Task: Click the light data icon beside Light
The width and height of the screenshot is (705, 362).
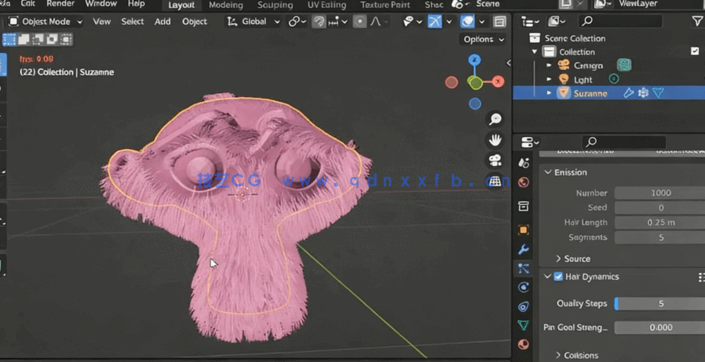Action: (x=614, y=79)
